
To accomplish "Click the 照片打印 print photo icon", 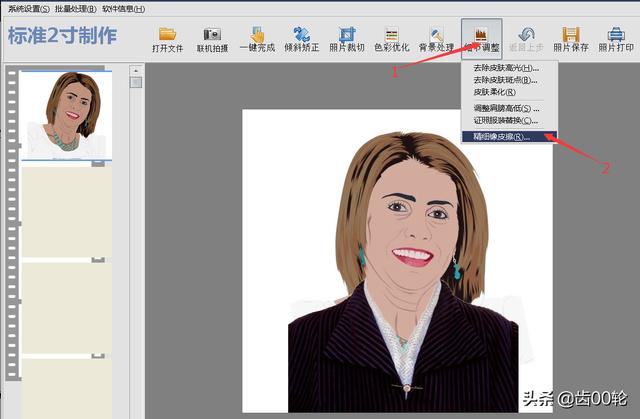I will tap(616, 38).
